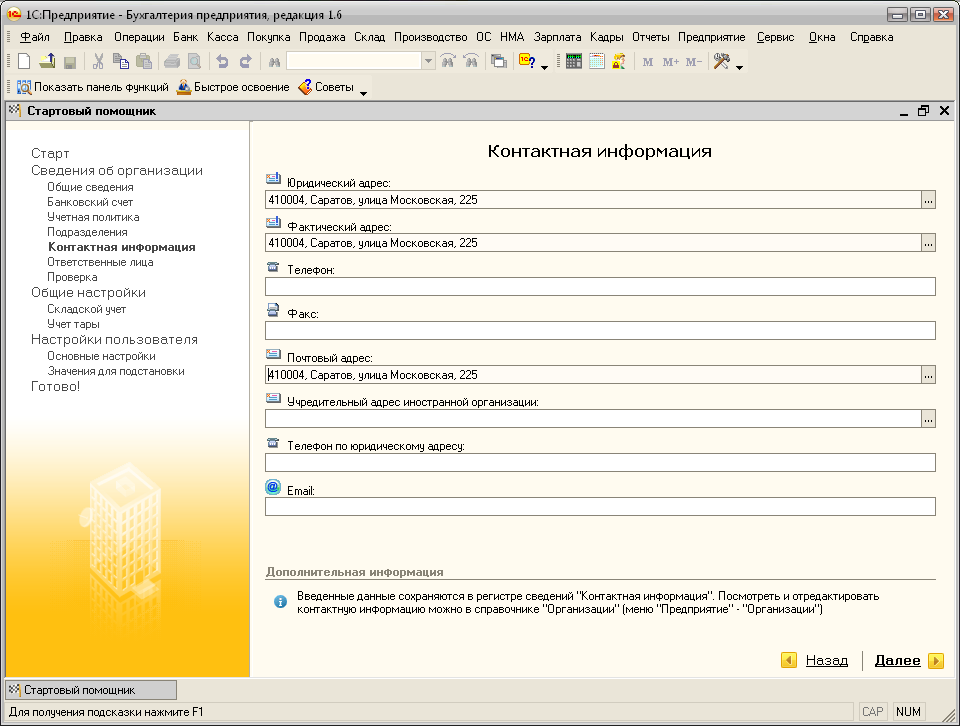
Task: Go to Ответственные лица step
Action: click(100, 262)
